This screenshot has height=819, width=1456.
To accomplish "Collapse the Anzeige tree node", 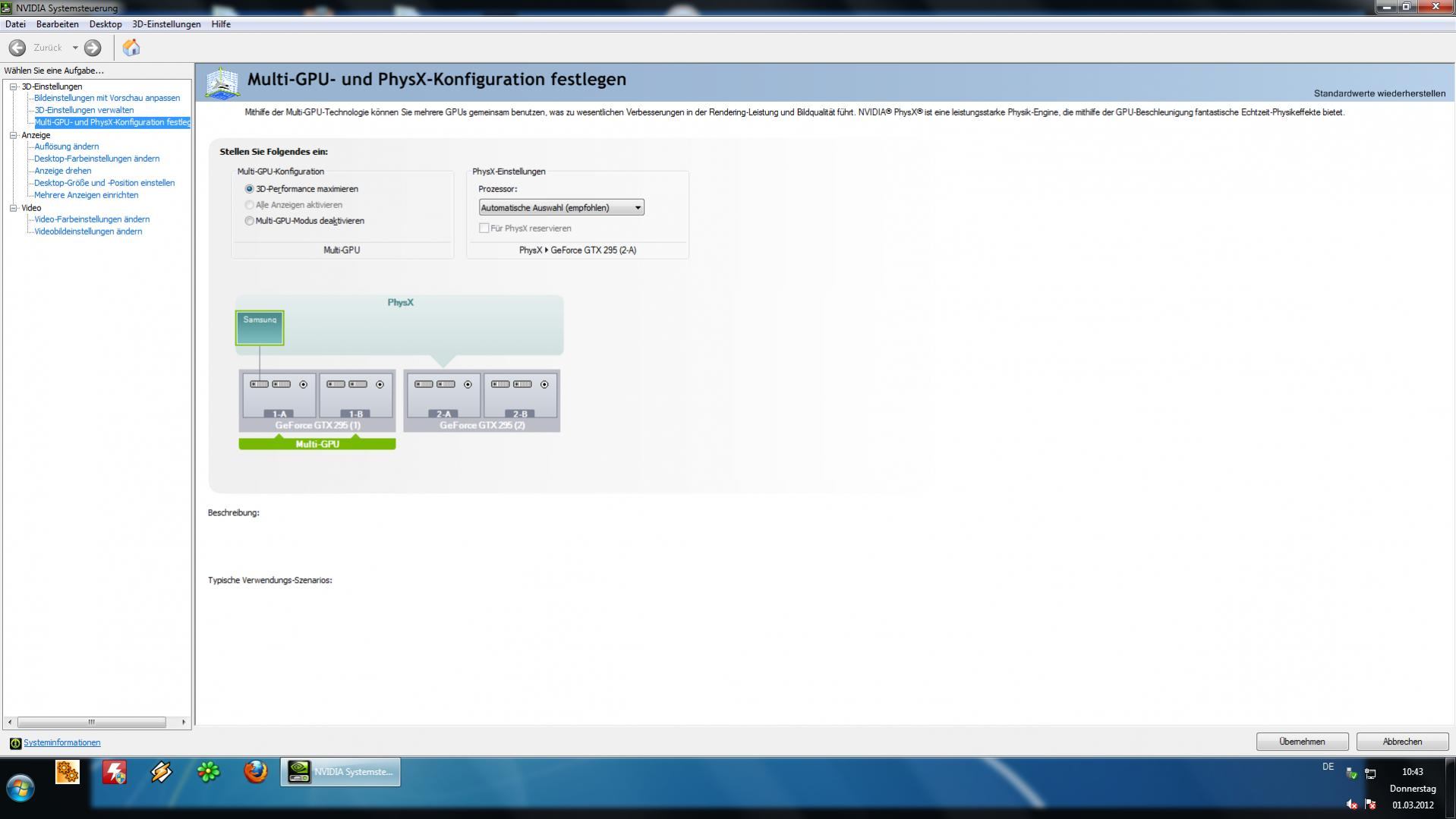I will tap(13, 135).
